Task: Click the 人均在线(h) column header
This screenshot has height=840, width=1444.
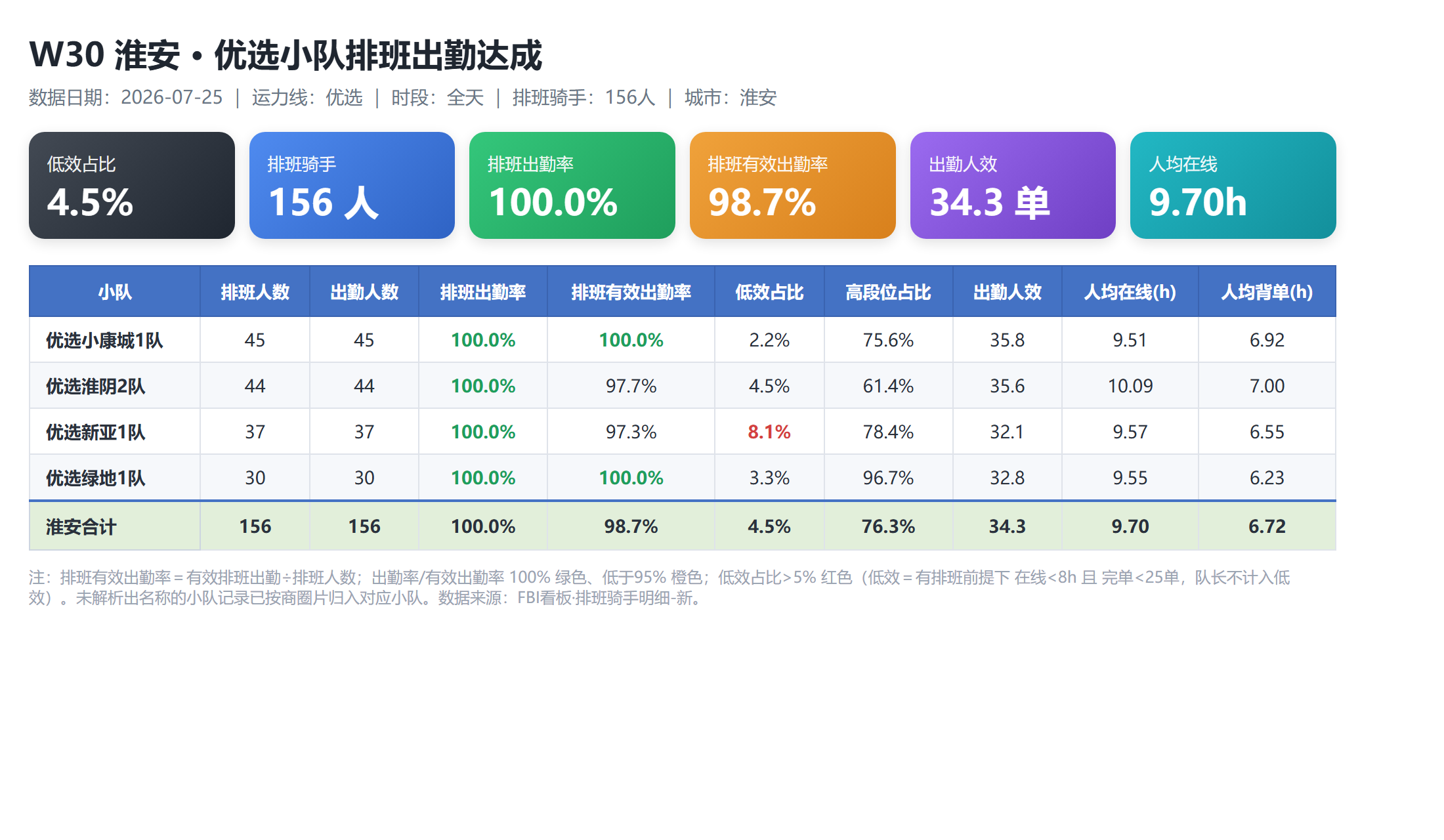Action: click(x=1130, y=292)
